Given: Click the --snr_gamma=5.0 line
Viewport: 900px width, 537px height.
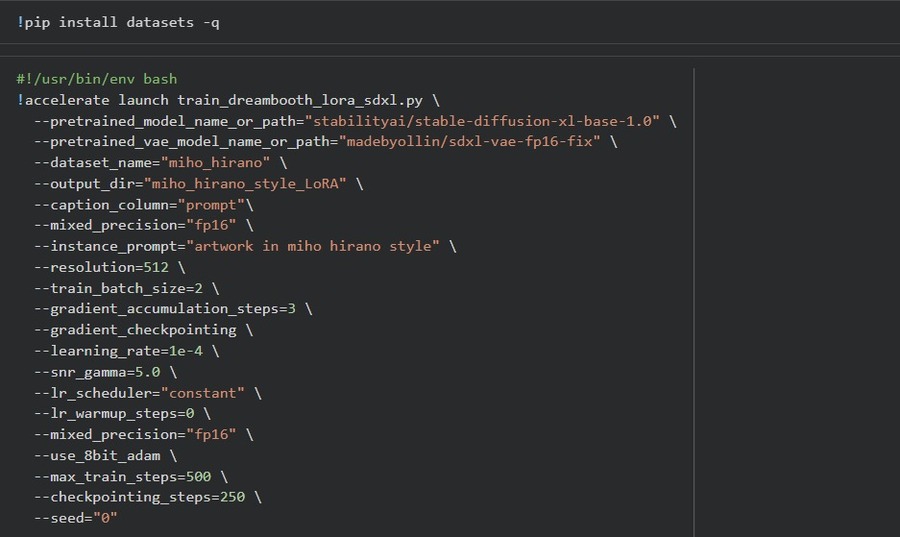Looking at the screenshot, I should (x=105, y=372).
